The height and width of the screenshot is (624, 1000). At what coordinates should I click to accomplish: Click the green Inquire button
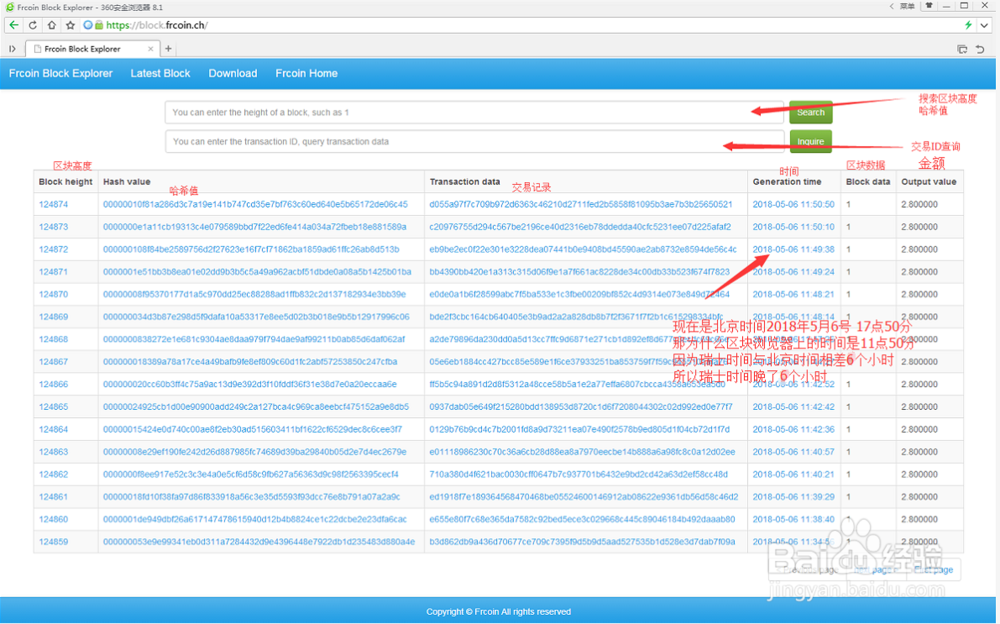(x=811, y=142)
